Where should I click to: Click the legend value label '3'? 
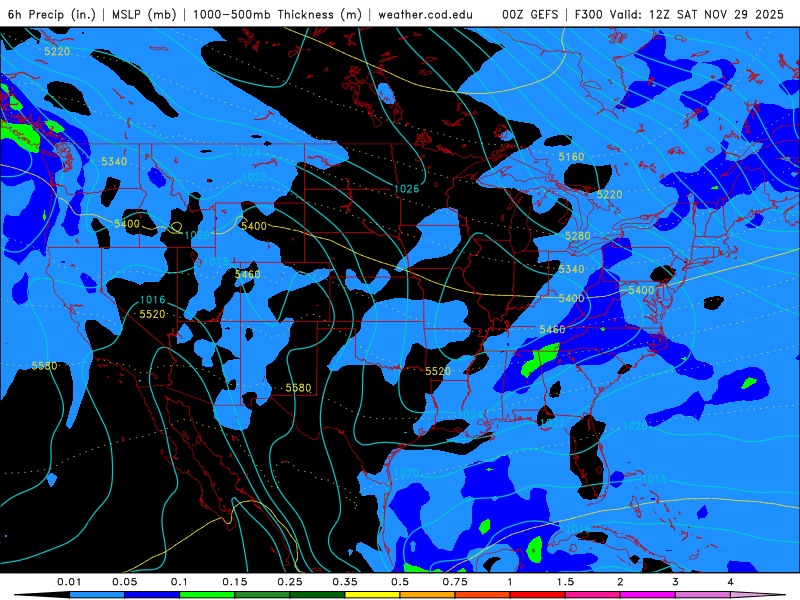pyautogui.click(x=676, y=582)
